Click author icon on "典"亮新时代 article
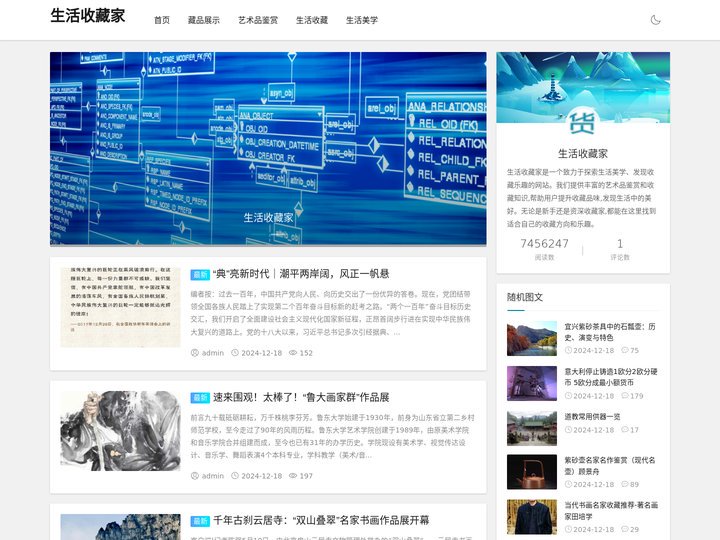Screen dimensions: 720x540 pyautogui.click(x=195, y=353)
